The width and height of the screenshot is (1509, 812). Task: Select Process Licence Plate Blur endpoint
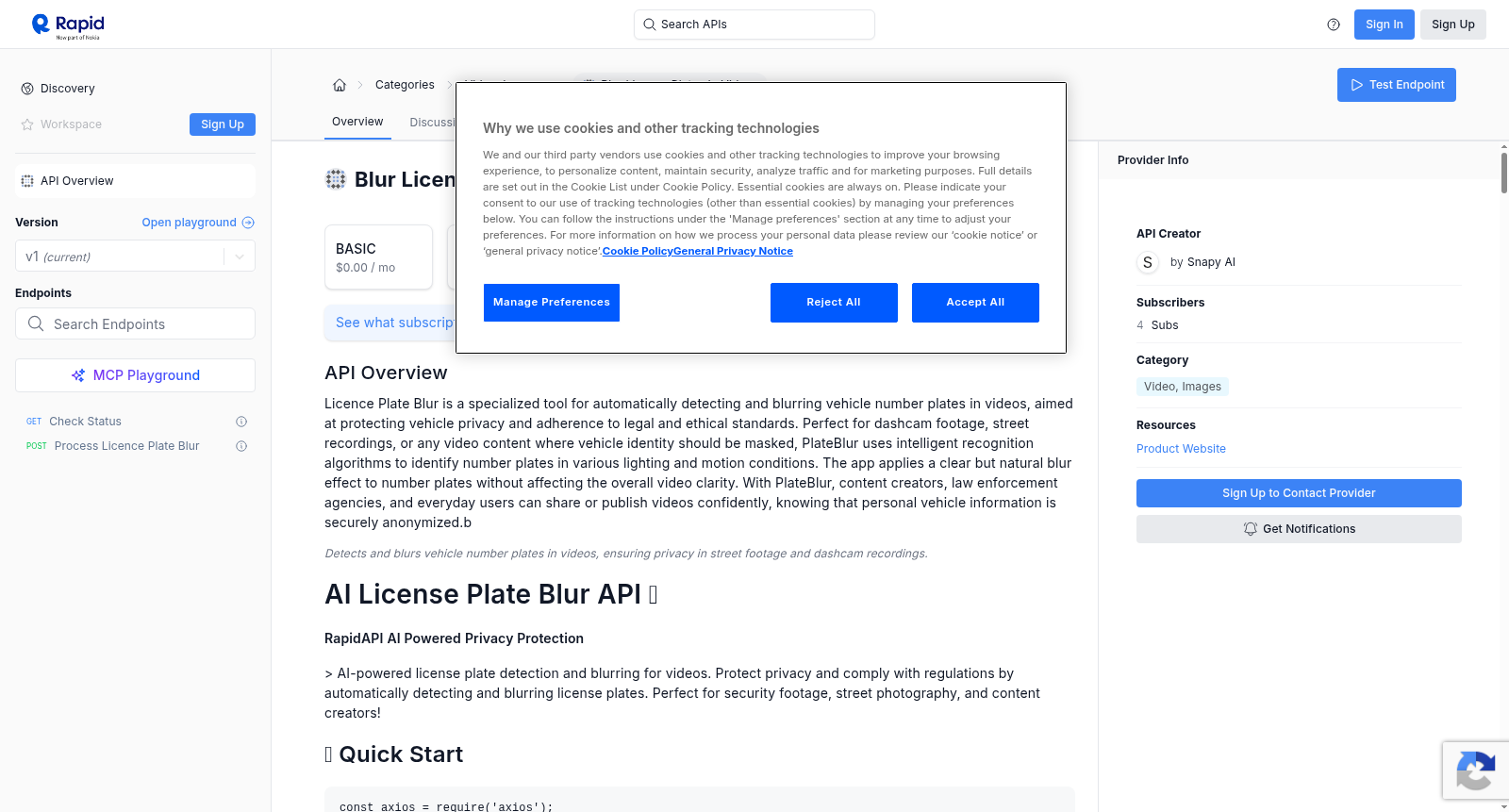click(135, 446)
